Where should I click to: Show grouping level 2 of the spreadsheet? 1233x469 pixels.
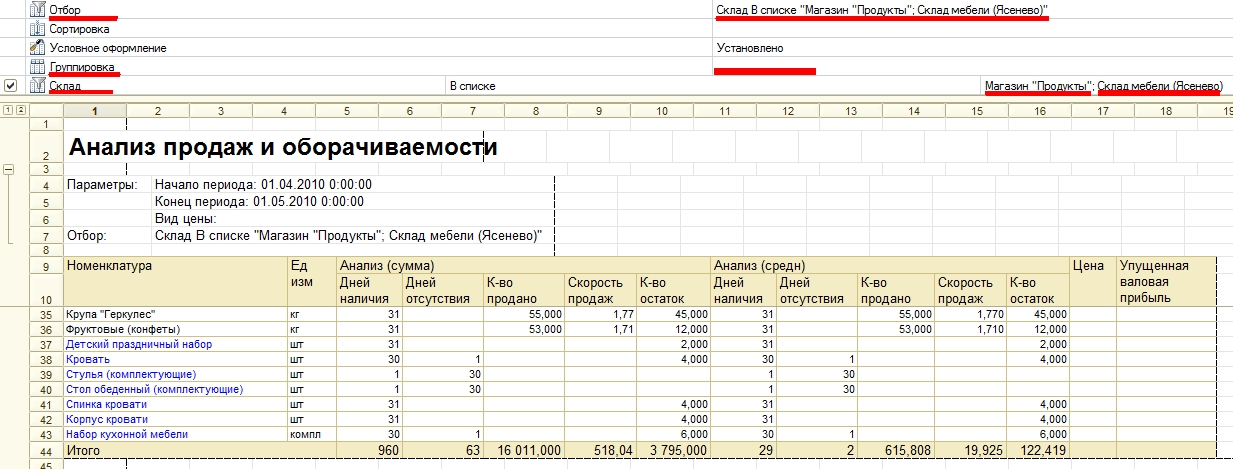pyautogui.click(x=21, y=110)
